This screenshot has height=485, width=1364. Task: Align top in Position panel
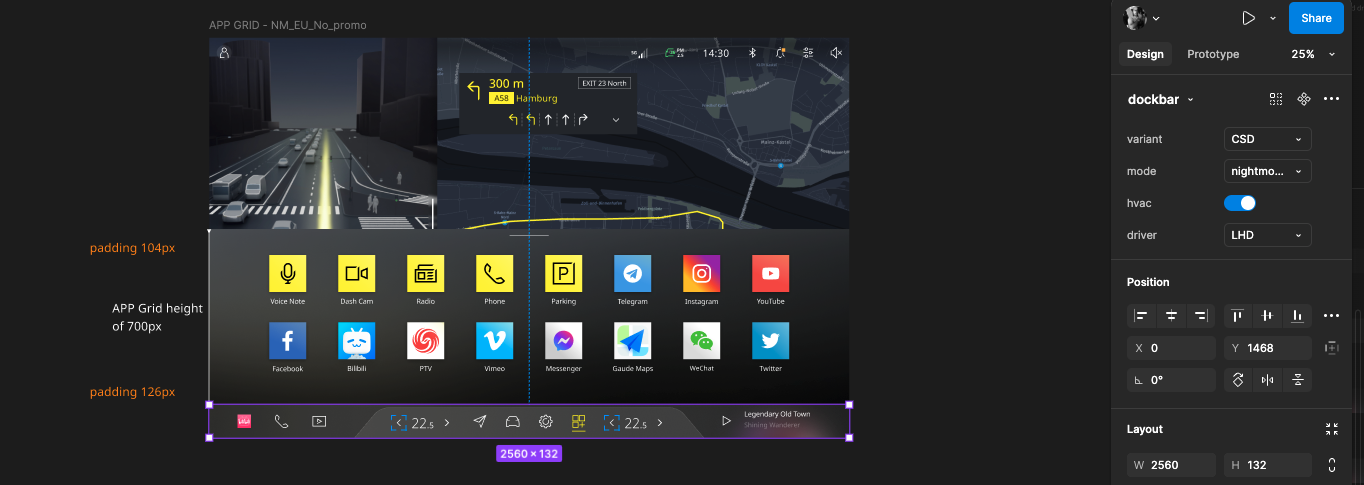click(1238, 316)
